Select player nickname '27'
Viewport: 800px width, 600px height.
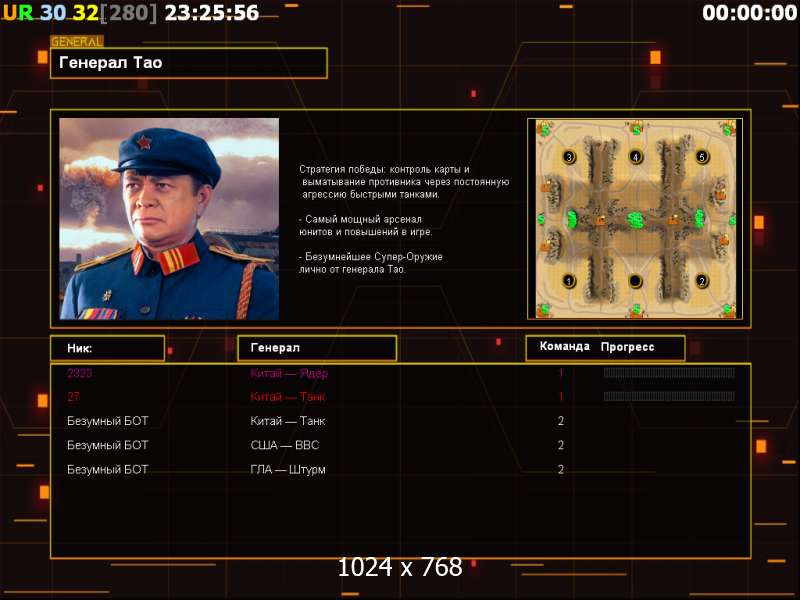(x=73, y=396)
